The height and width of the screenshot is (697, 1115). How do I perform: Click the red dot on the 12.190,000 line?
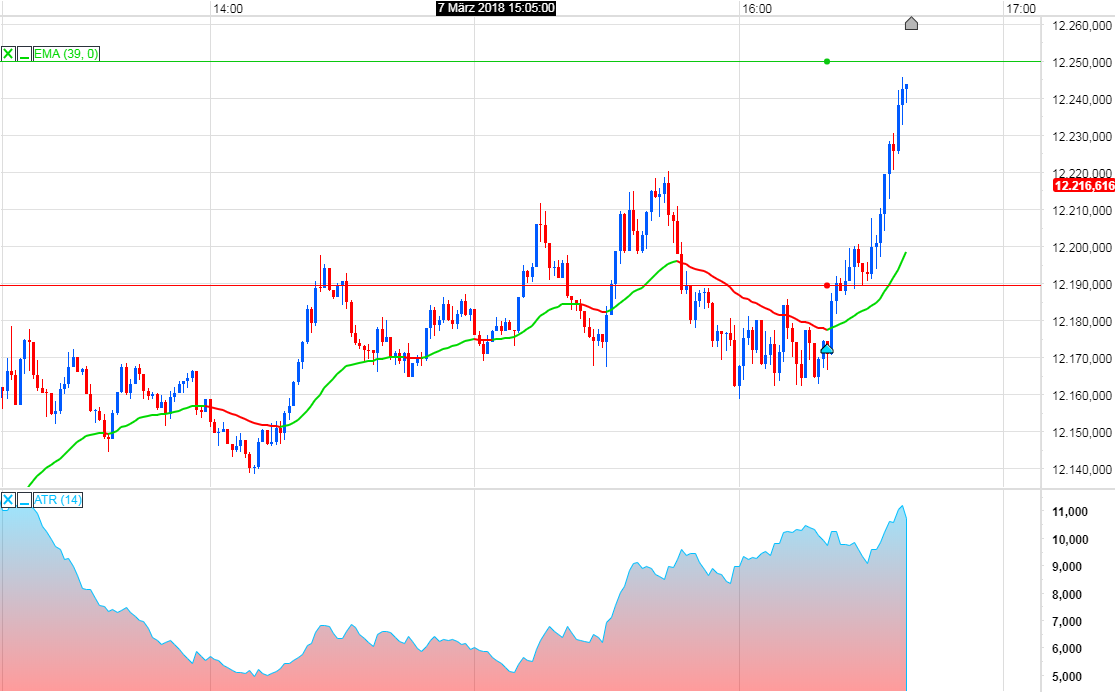point(827,284)
